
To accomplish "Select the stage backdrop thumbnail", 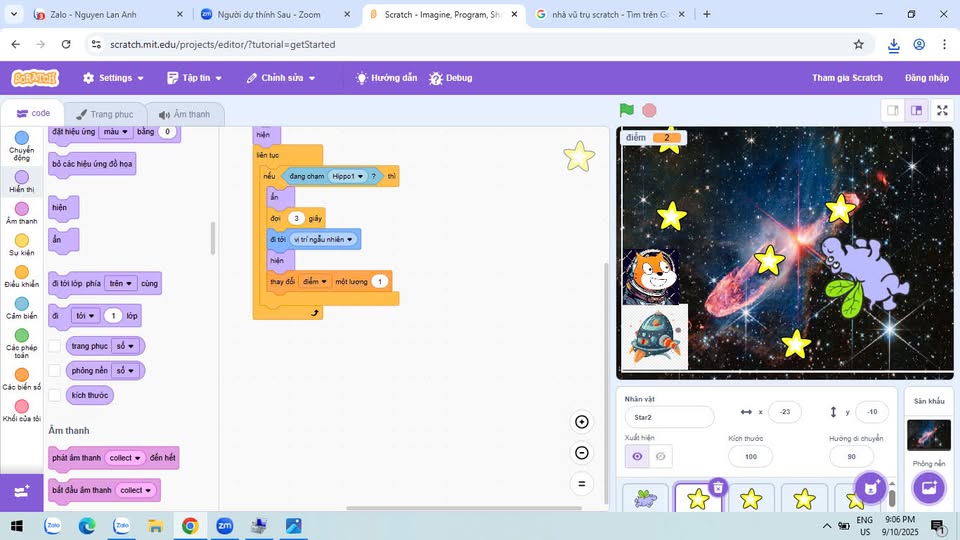I will click(x=929, y=435).
